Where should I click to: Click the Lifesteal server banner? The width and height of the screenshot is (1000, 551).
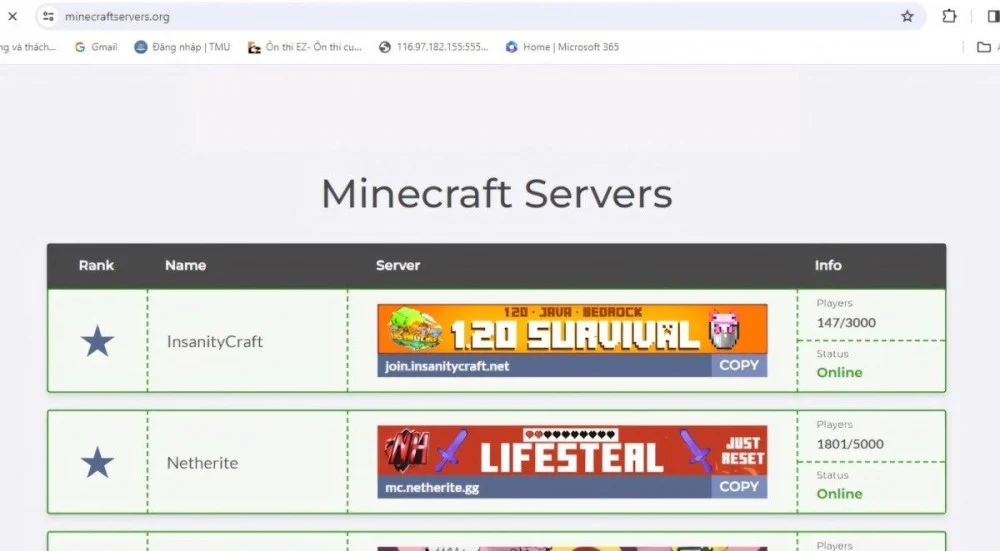pyautogui.click(x=572, y=450)
